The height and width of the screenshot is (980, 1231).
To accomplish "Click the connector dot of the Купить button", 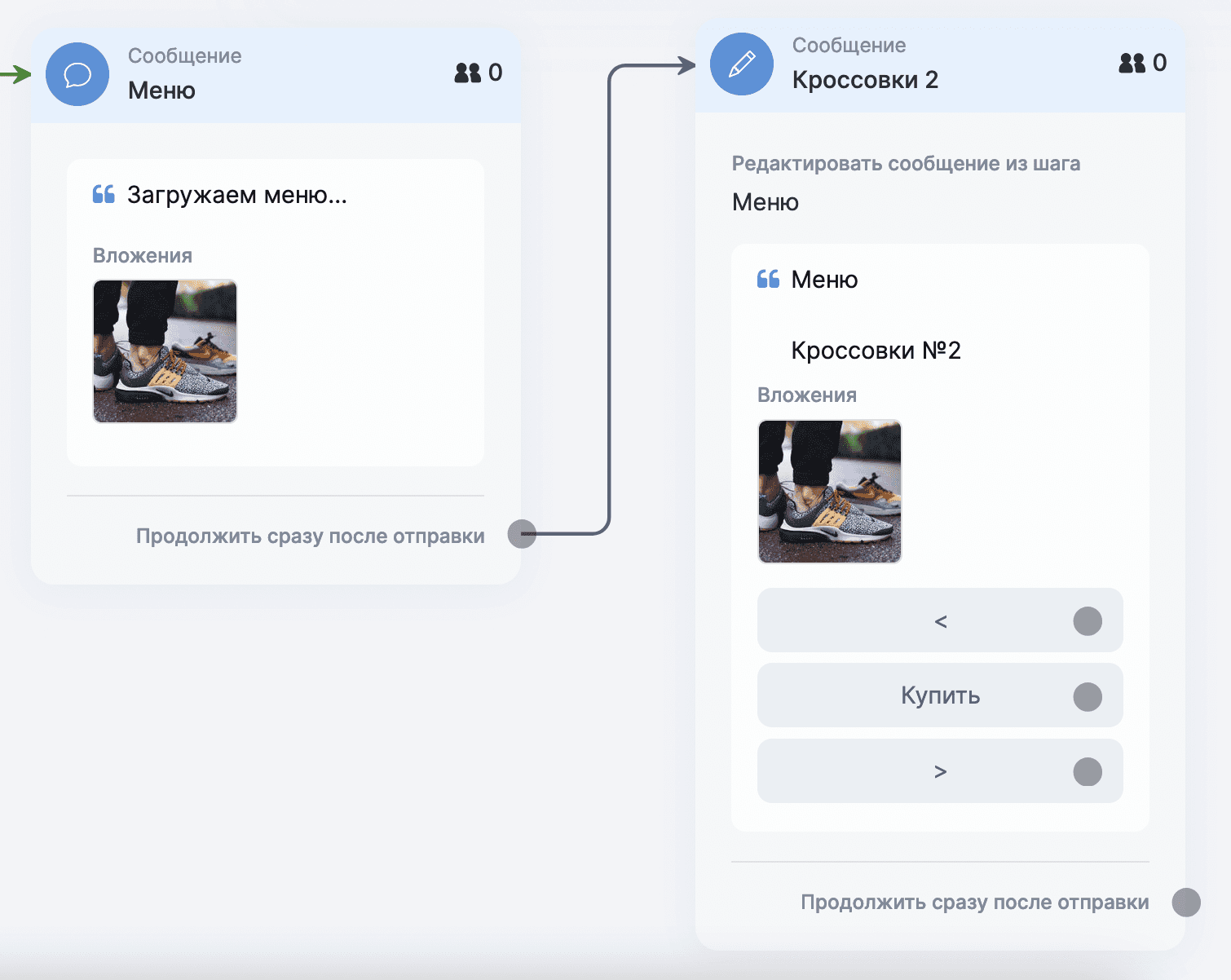I will pyautogui.click(x=1088, y=696).
